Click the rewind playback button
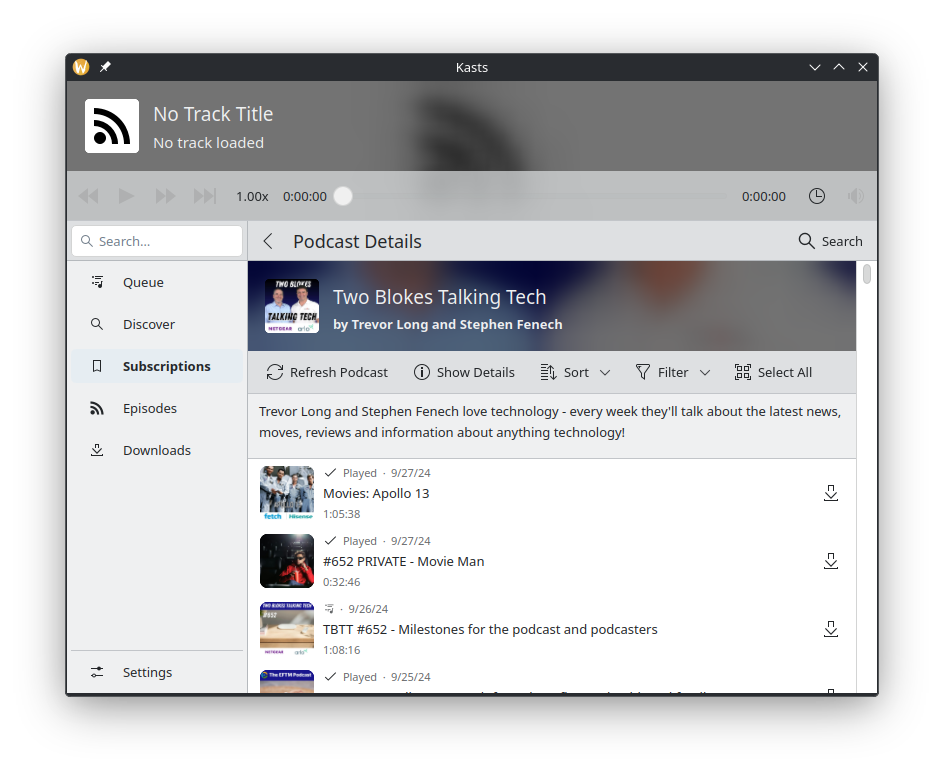 coord(88,196)
